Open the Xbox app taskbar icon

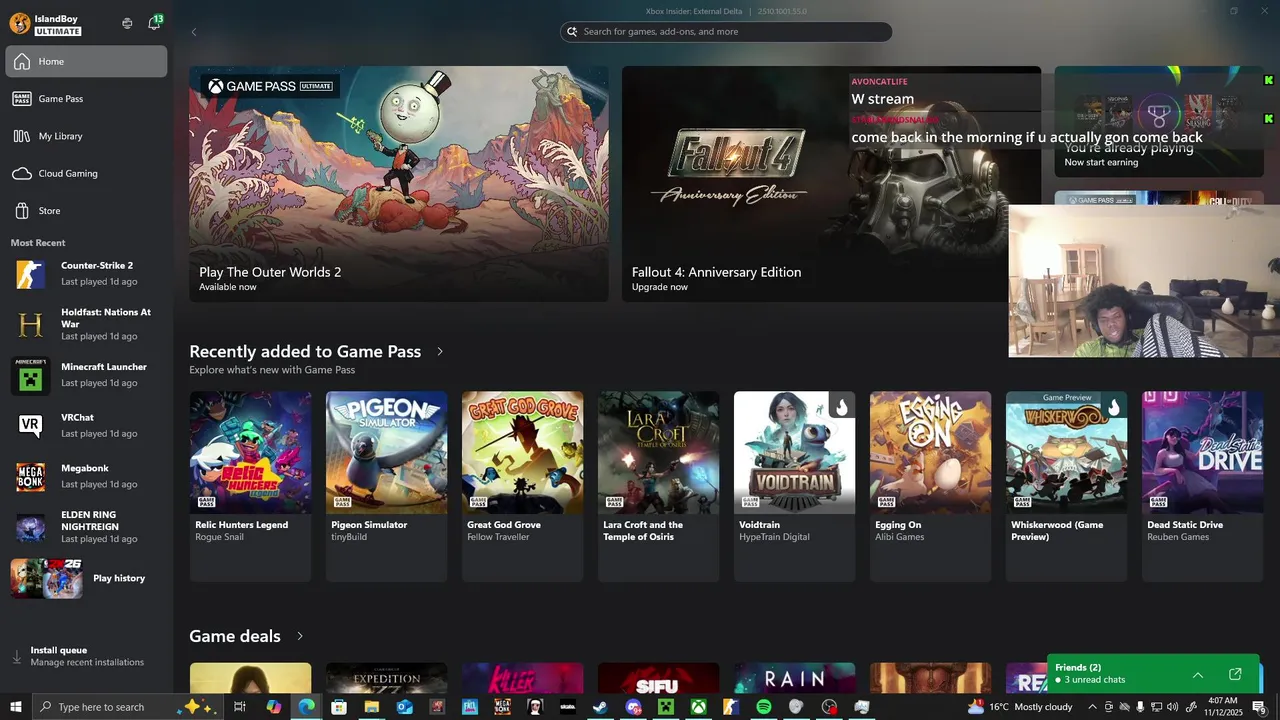(x=698, y=707)
